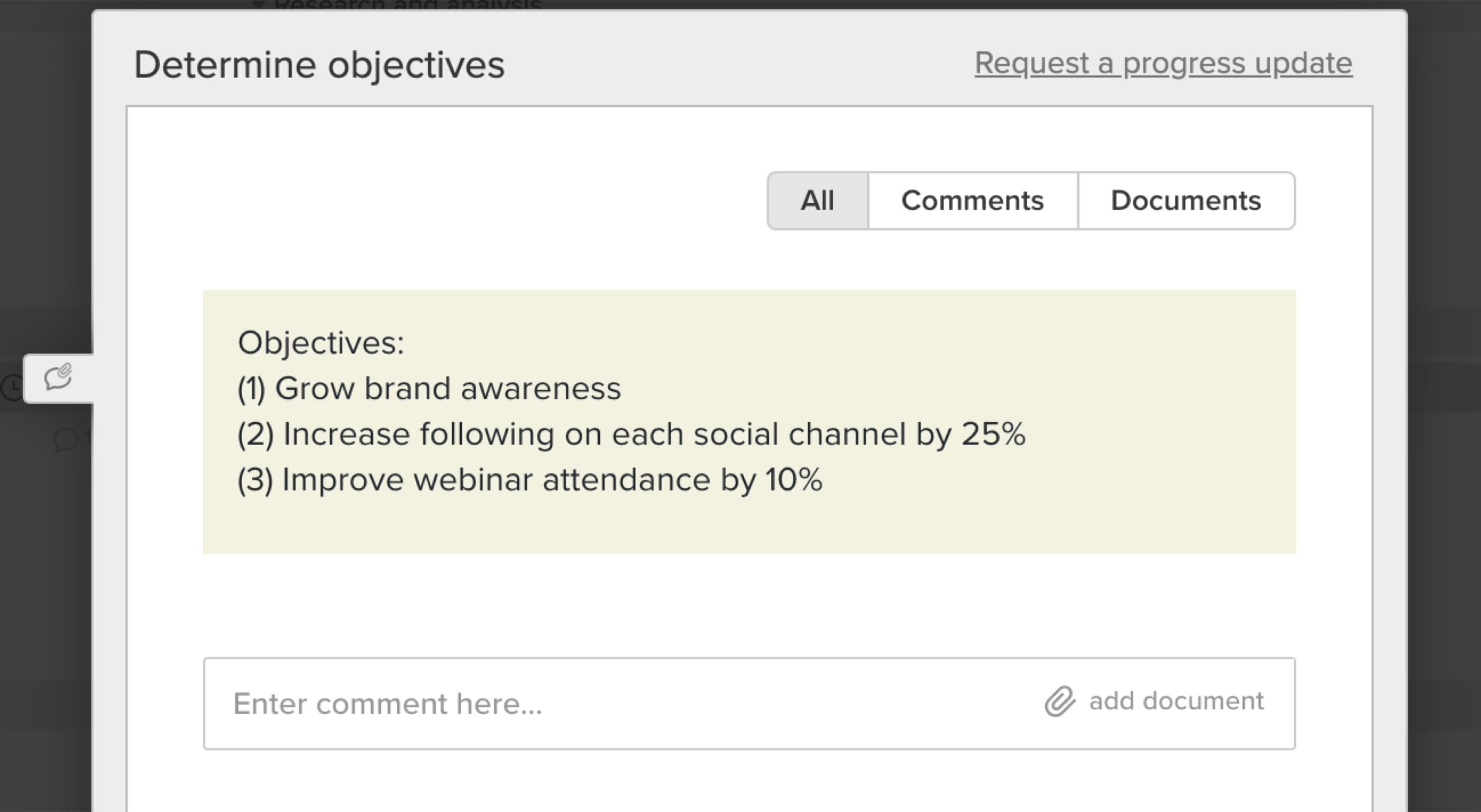The height and width of the screenshot is (812, 1481).
Task: Click the Improve webinar attendance line
Action: 529,480
